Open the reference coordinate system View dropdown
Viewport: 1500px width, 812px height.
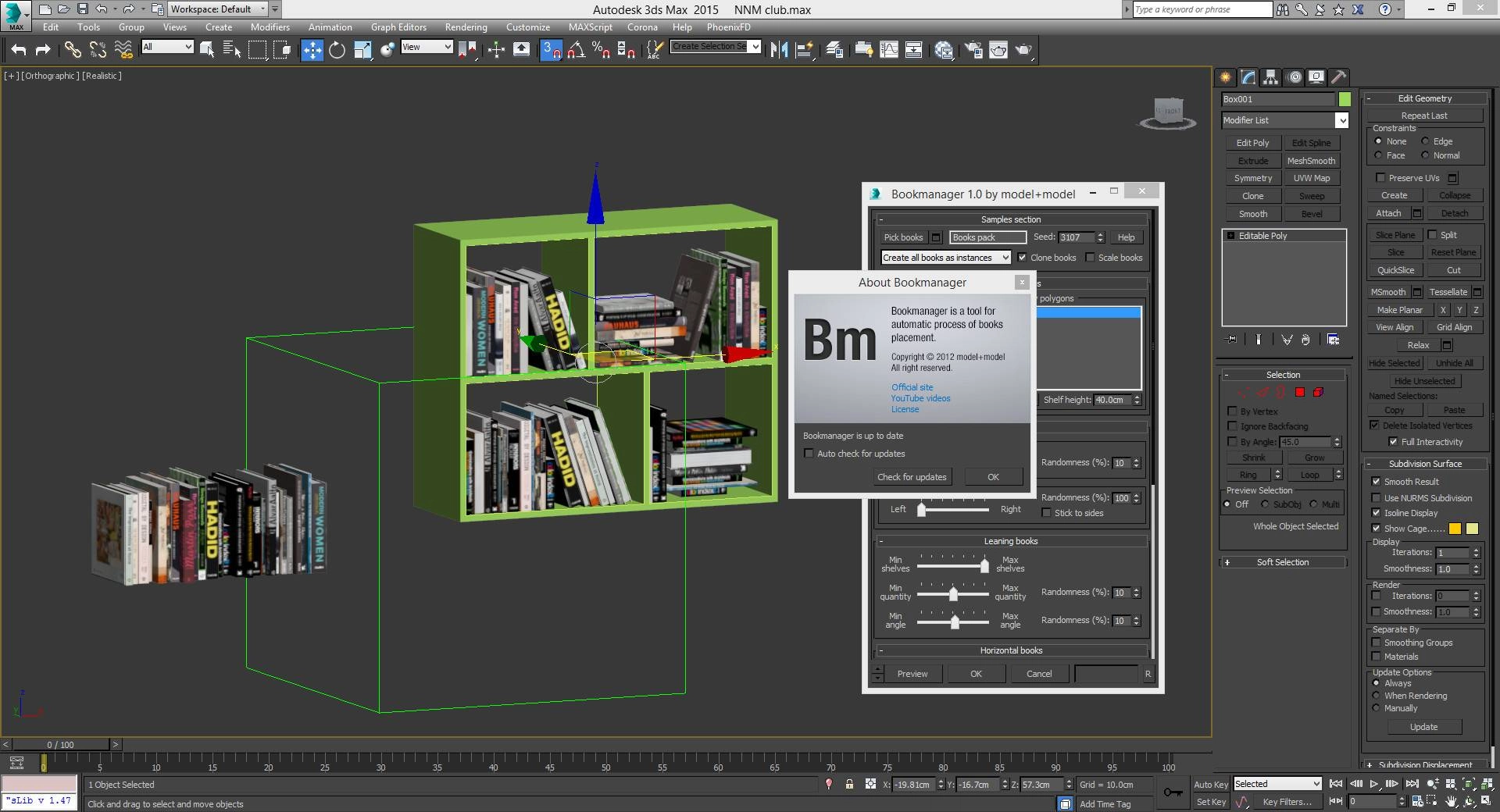coord(427,47)
